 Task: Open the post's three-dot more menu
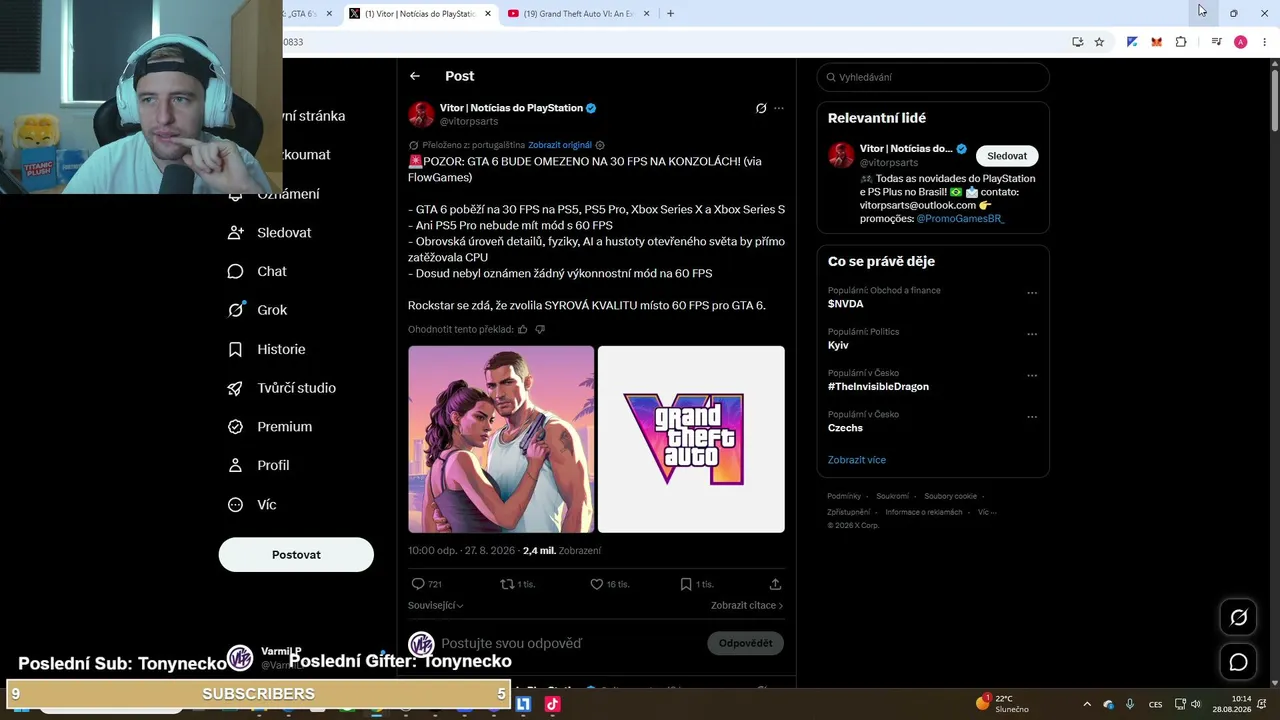(779, 108)
